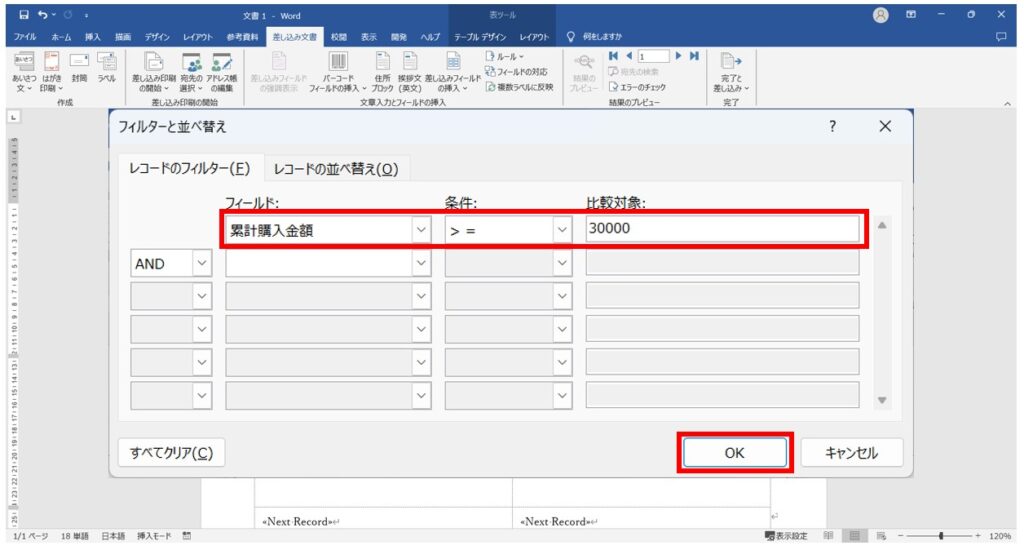
Task: Click the 完了と差し込み finish icon
Action: [x=730, y=62]
